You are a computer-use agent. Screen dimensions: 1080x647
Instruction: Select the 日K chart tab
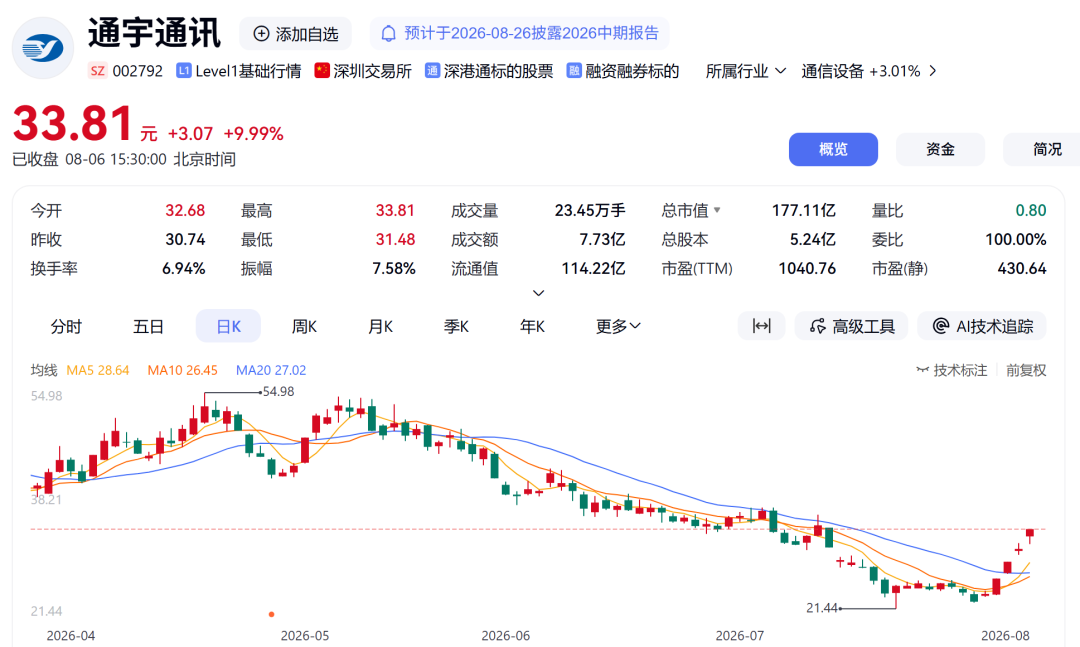(229, 326)
